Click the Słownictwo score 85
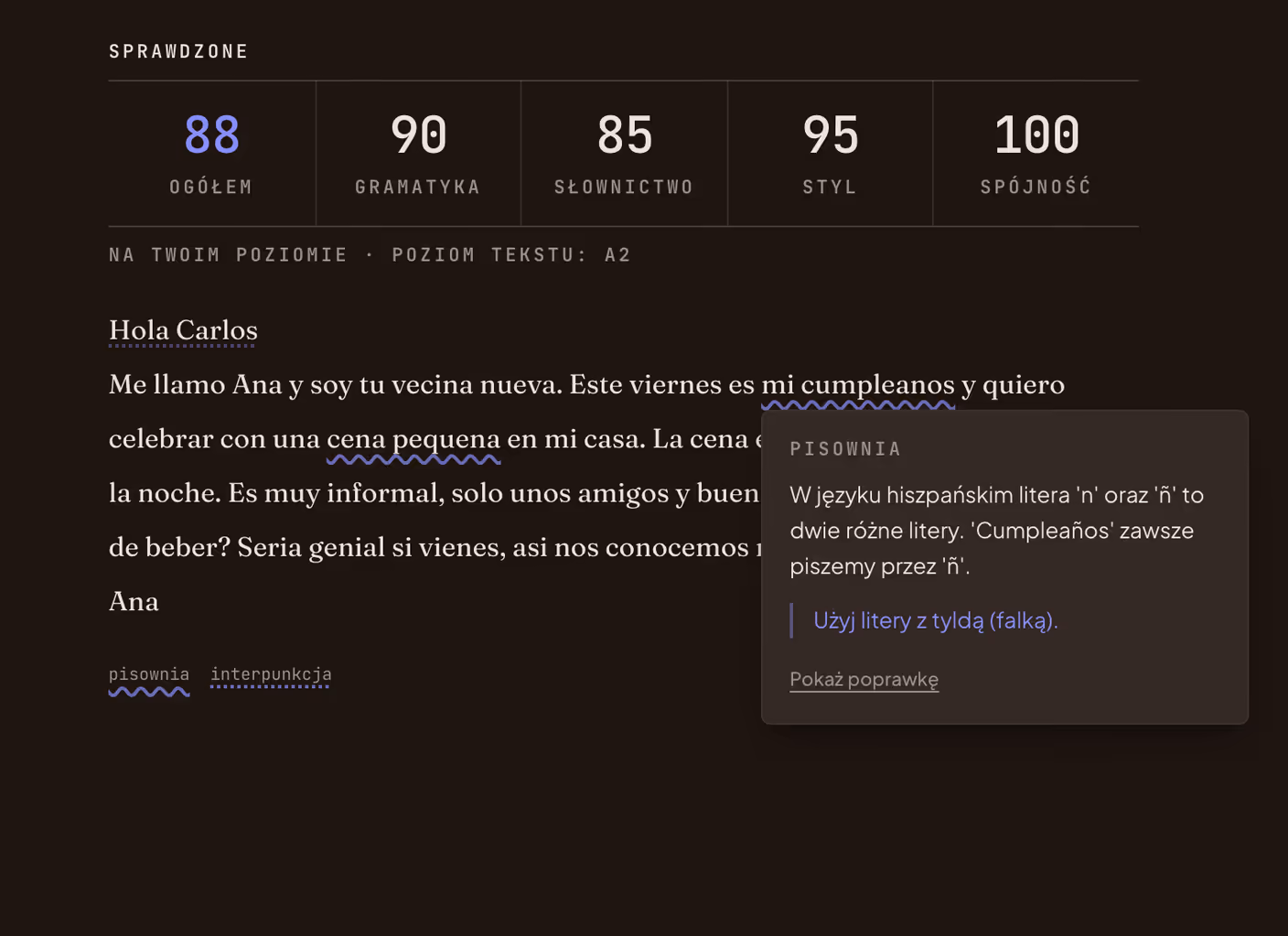Viewport: 1288px width, 936px height. 624,153
